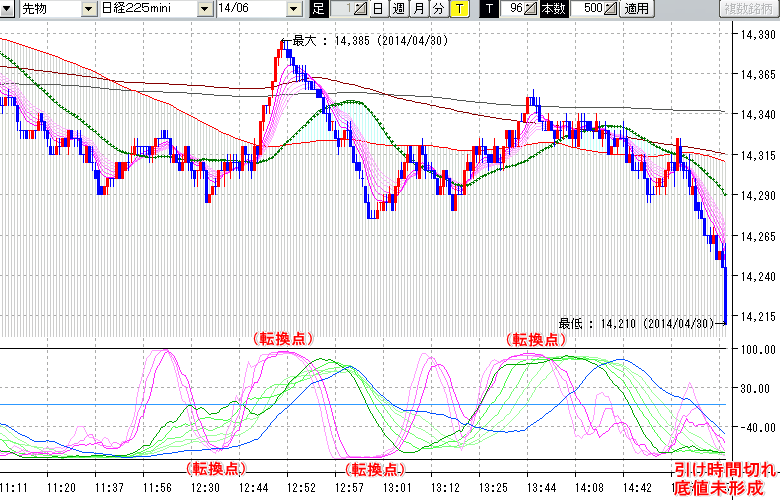
Task: Click the dropdown arrow at far left
Action: click(8, 9)
